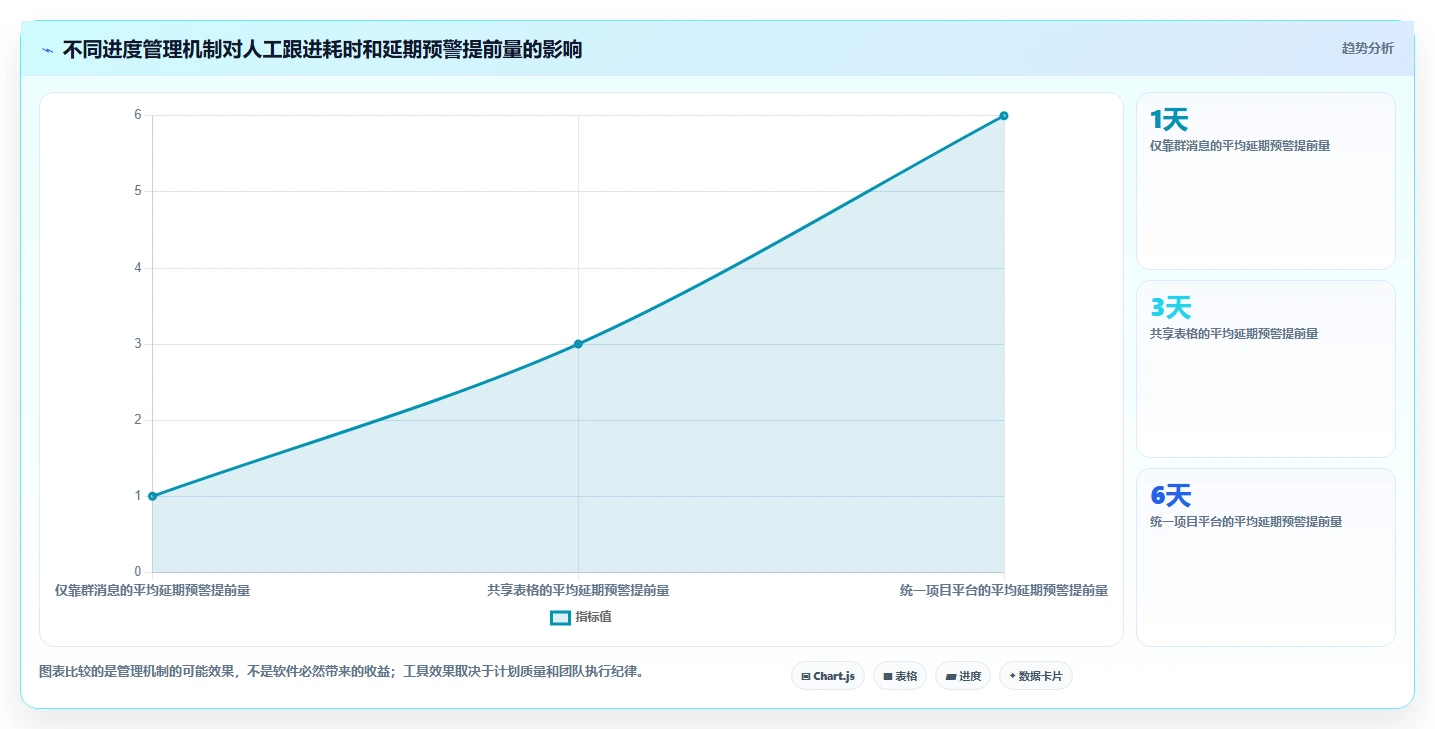Toggle the 指标值 legend swatch
The image size is (1435, 729).
click(561, 617)
